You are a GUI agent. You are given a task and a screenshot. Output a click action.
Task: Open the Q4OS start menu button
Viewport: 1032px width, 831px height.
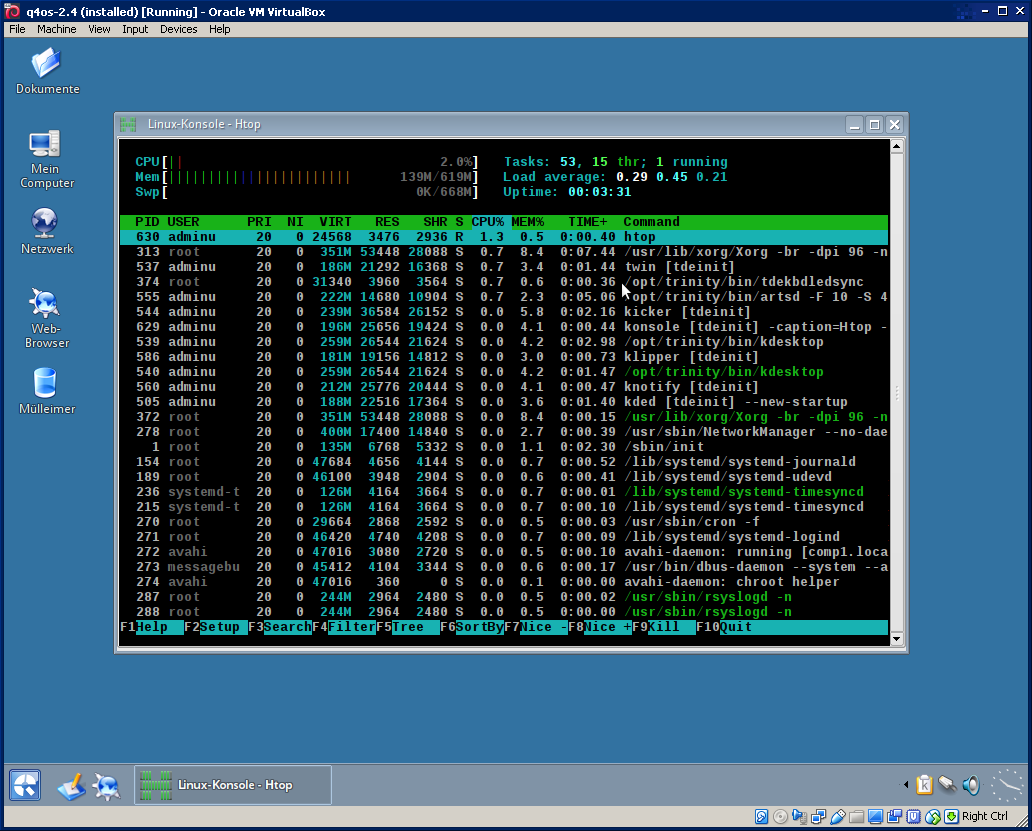pos(25,785)
